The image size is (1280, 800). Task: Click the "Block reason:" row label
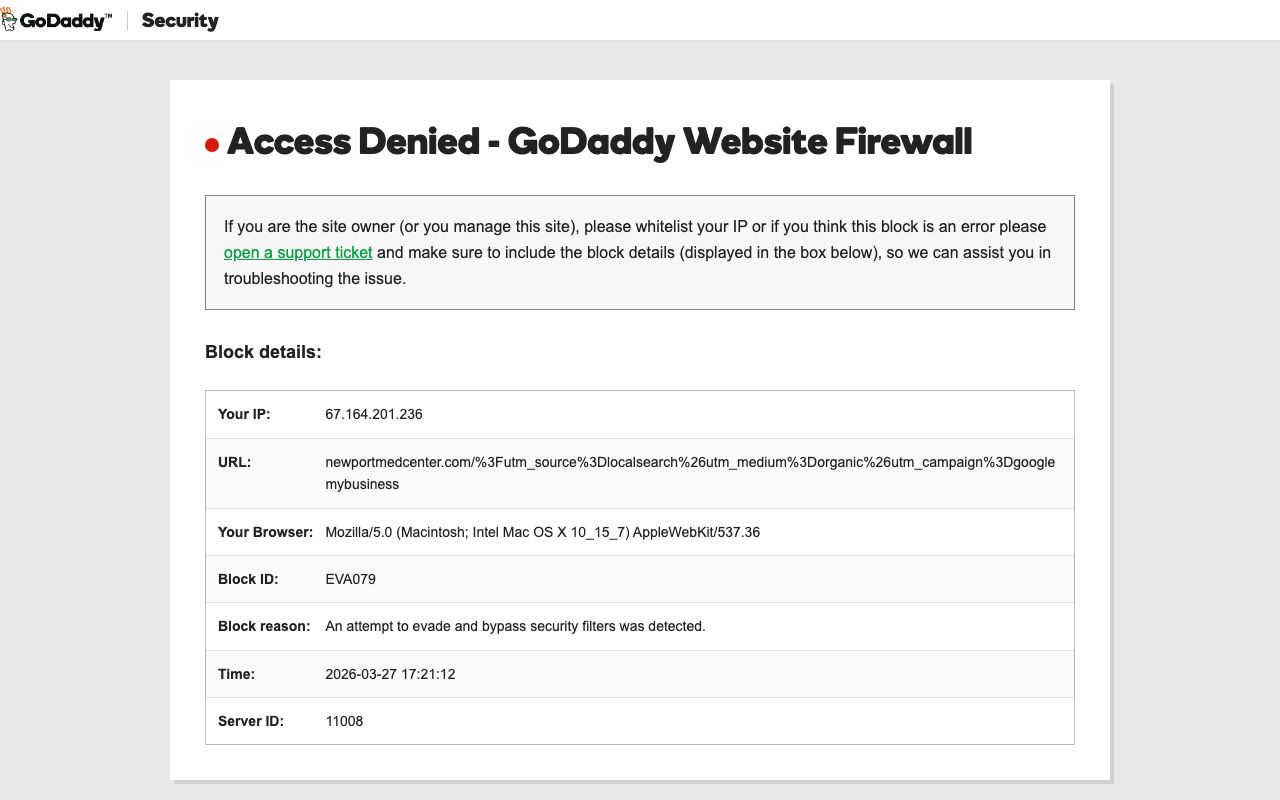point(264,626)
